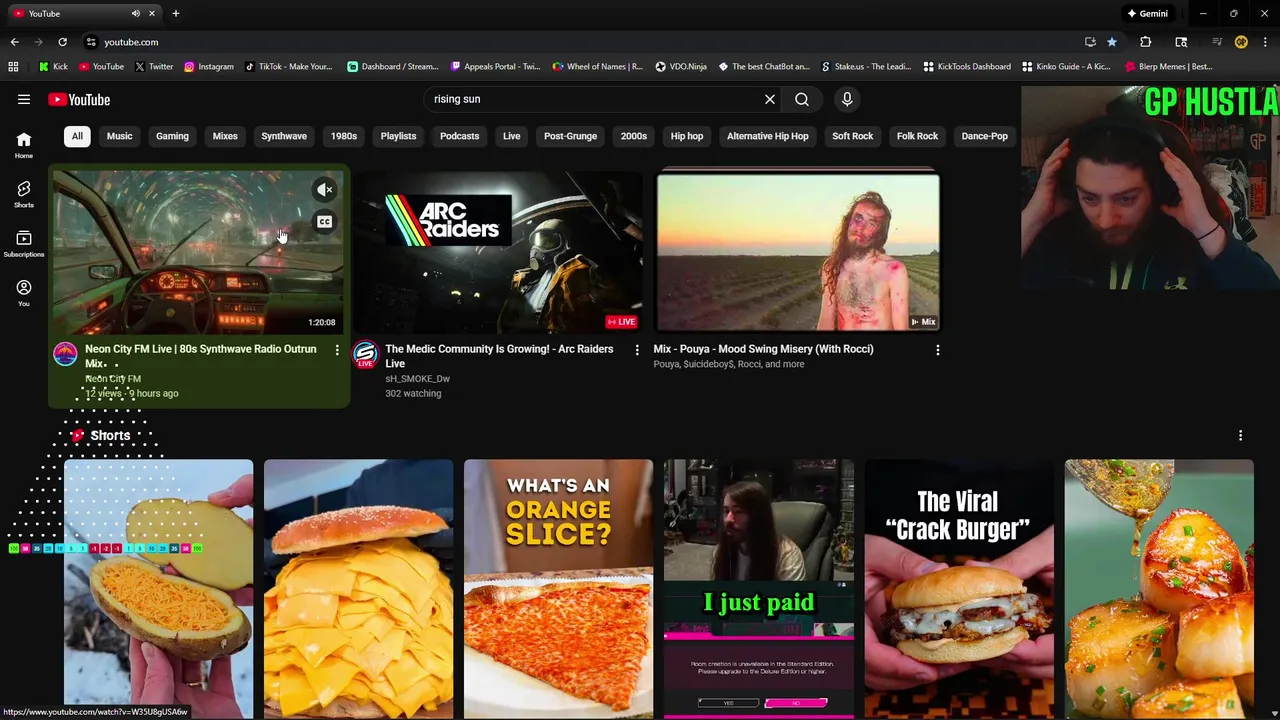The image size is (1280, 720).
Task: Select the Hip hop filter chip
Action: click(687, 136)
